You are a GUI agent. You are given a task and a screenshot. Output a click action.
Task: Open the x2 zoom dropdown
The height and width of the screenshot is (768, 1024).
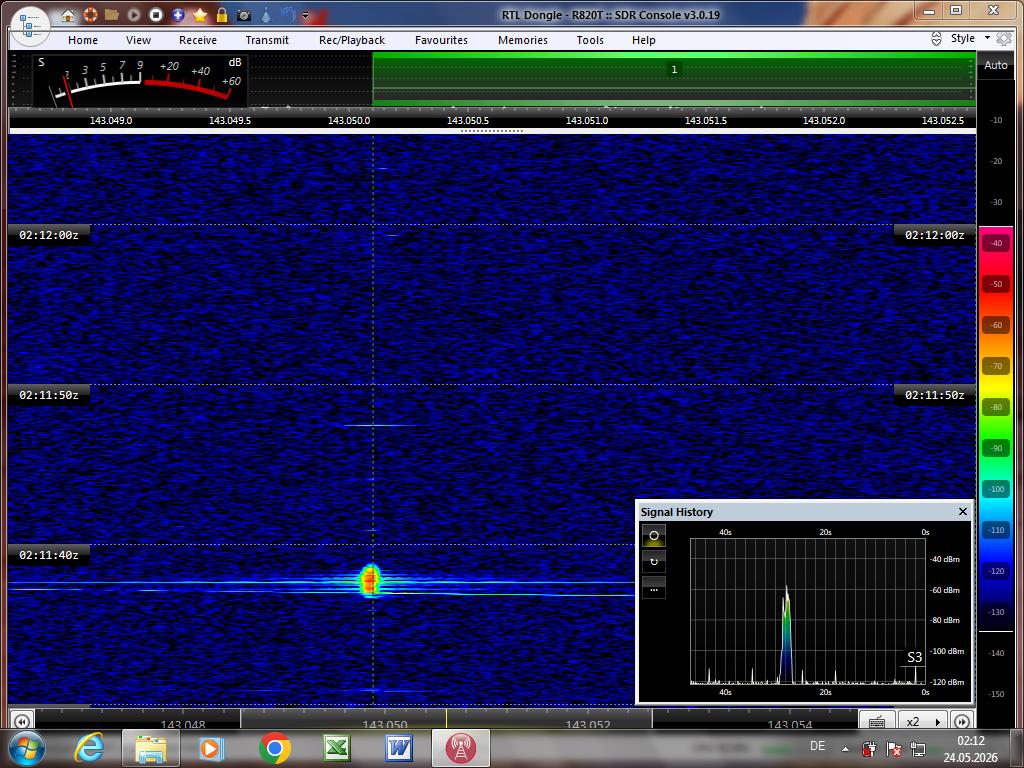923,721
